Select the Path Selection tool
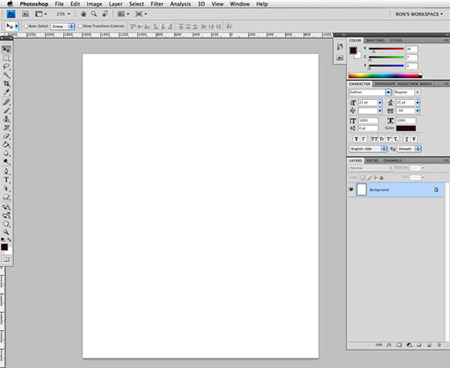Image resolution: width=450 pixels, height=368 pixels. coord(6,189)
